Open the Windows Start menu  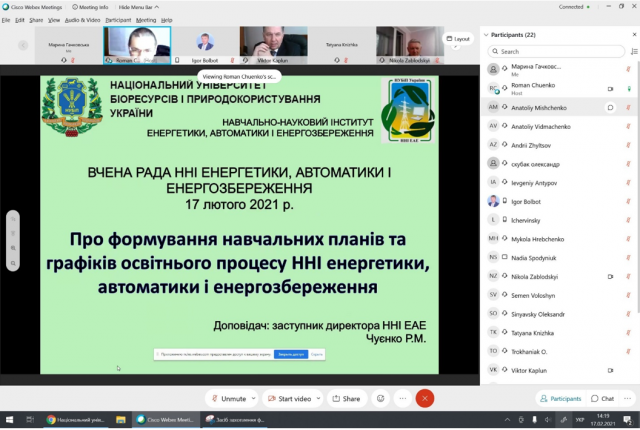pyautogui.click(x=9, y=420)
